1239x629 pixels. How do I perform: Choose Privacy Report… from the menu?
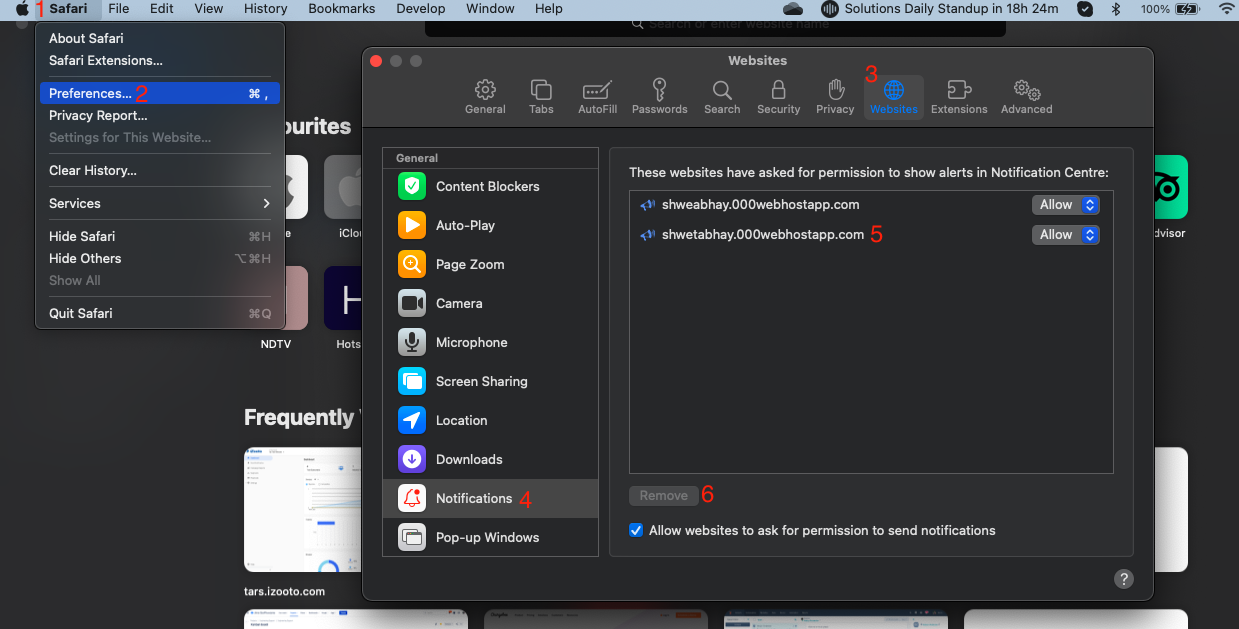(160, 115)
